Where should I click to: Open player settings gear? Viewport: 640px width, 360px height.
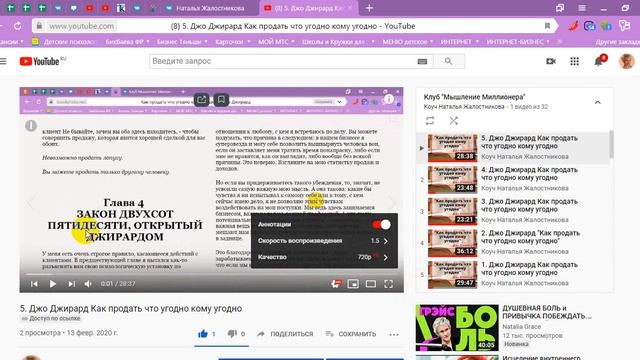pyautogui.click(x=336, y=284)
